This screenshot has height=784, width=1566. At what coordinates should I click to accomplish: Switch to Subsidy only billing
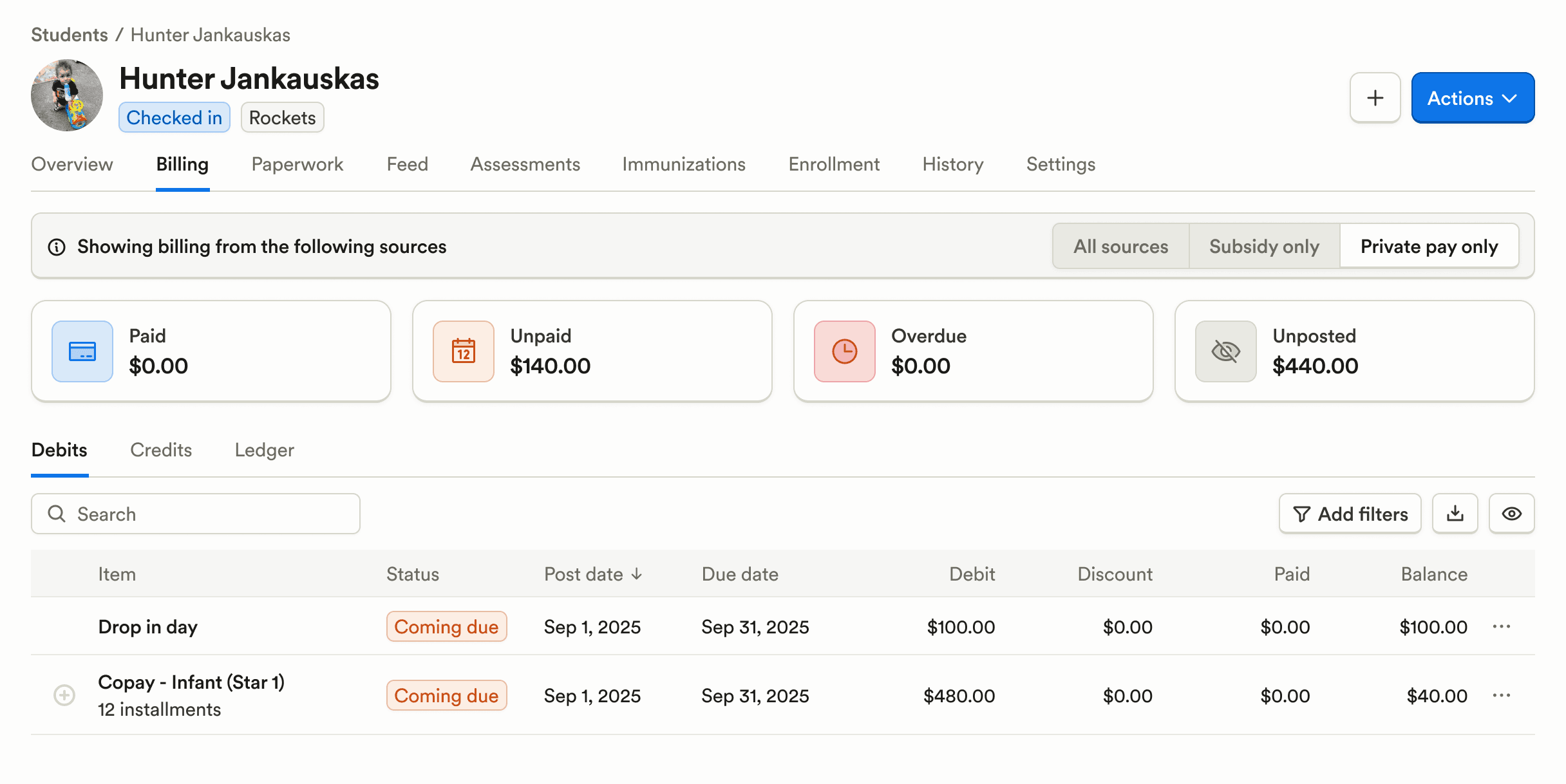(x=1264, y=247)
